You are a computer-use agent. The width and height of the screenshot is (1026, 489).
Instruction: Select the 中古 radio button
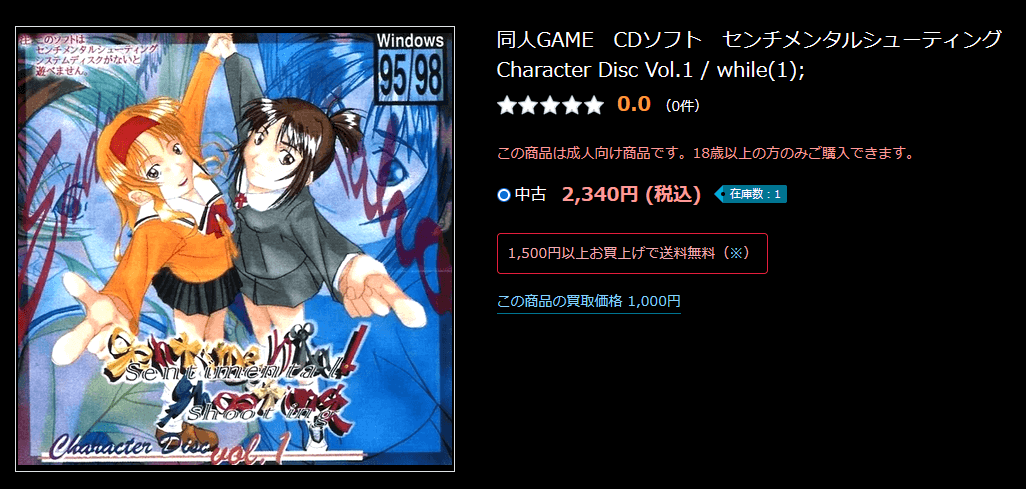(503, 194)
